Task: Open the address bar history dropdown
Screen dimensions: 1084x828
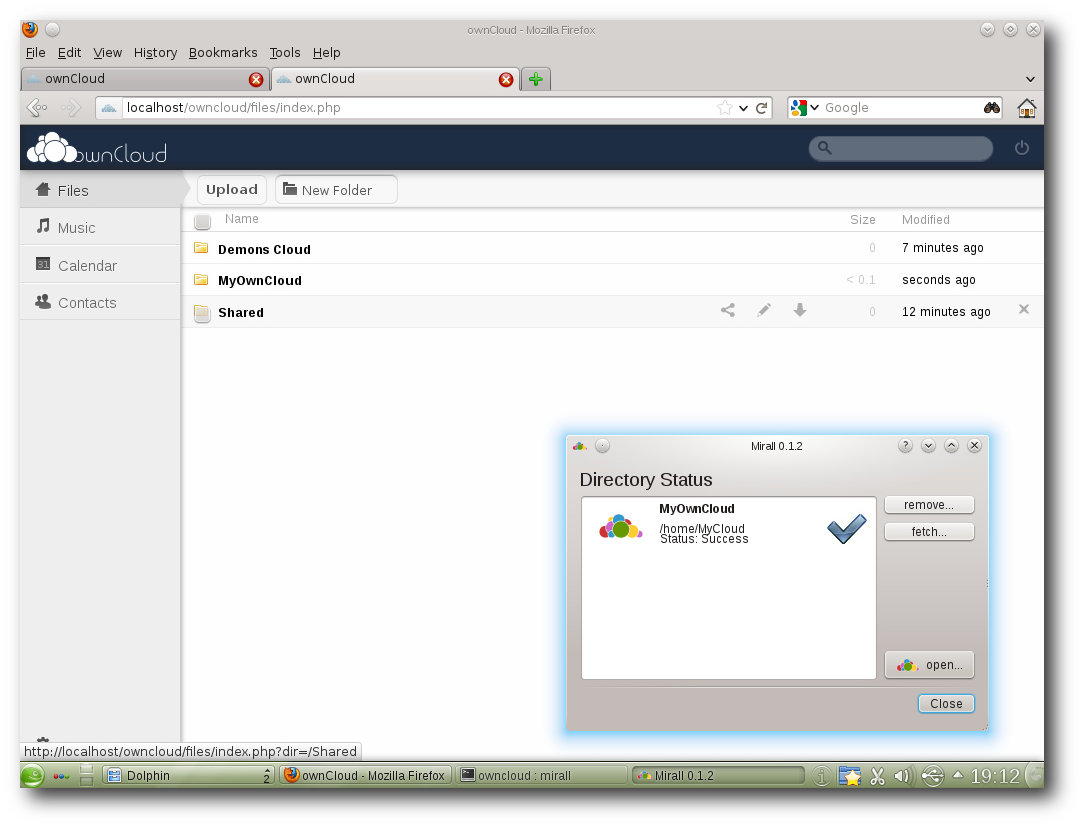Action: click(x=743, y=108)
